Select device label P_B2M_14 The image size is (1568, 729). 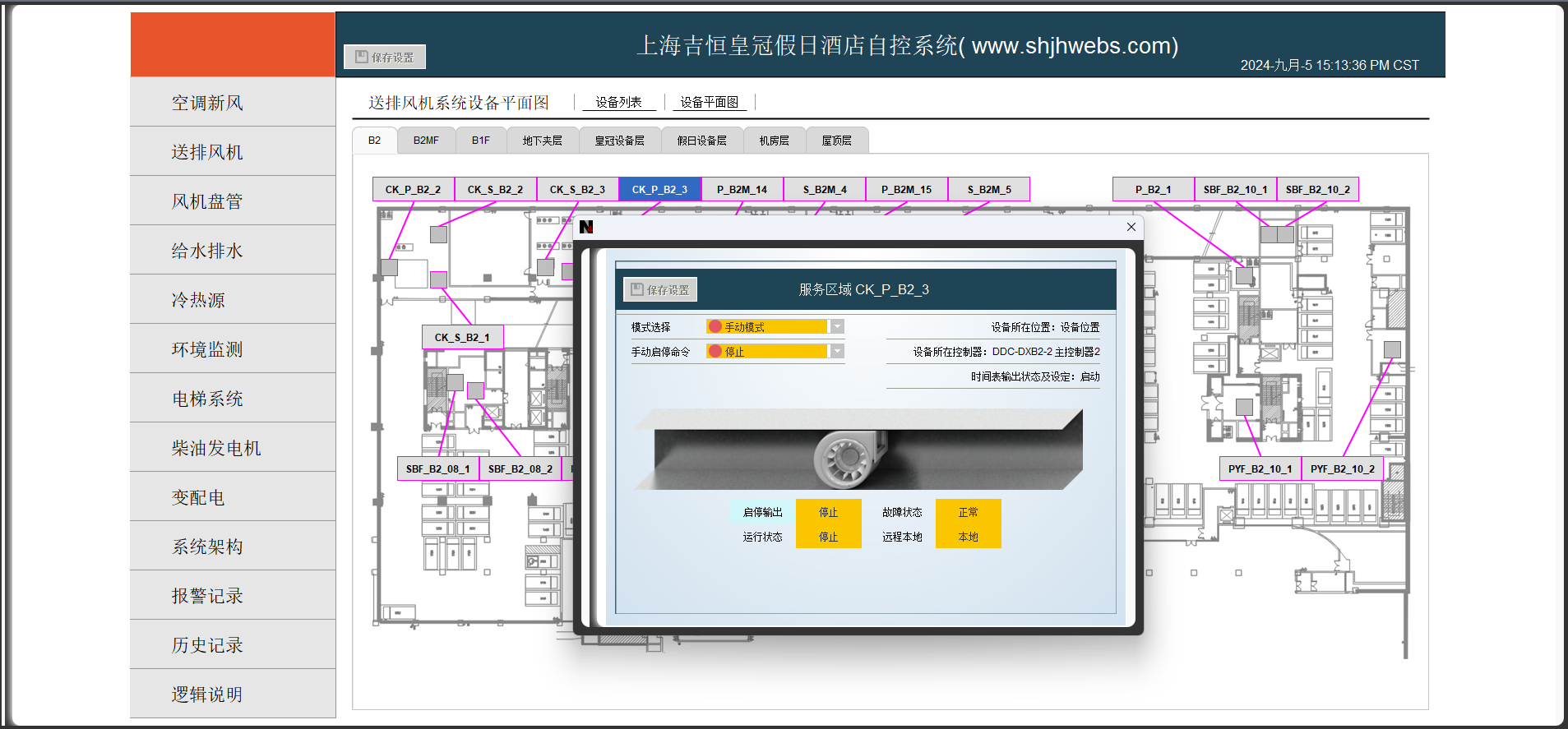coord(742,189)
